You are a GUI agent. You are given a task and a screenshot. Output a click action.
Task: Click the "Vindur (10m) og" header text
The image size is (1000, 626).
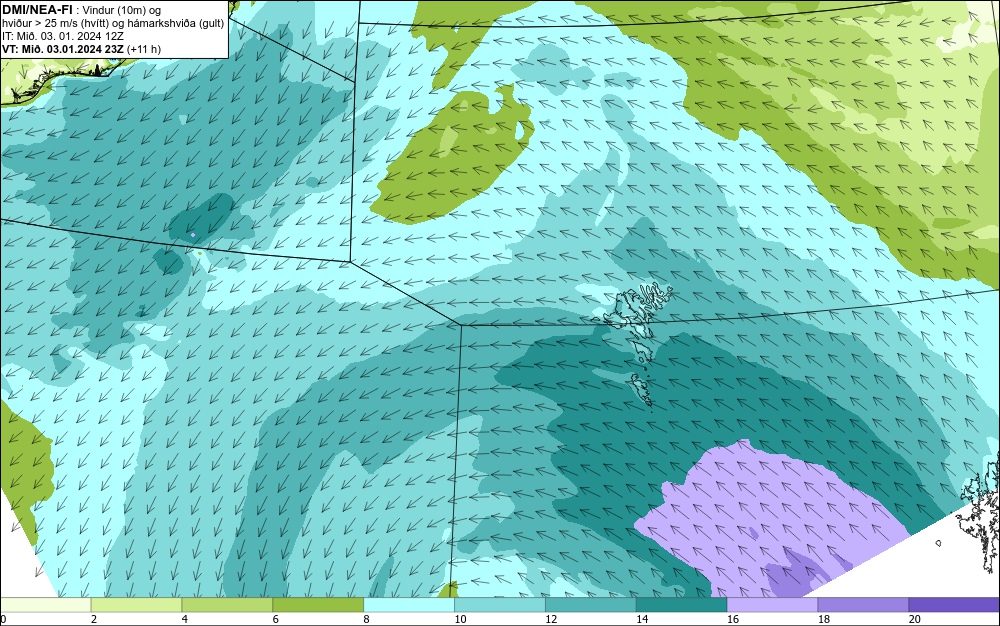pyautogui.click(x=122, y=10)
